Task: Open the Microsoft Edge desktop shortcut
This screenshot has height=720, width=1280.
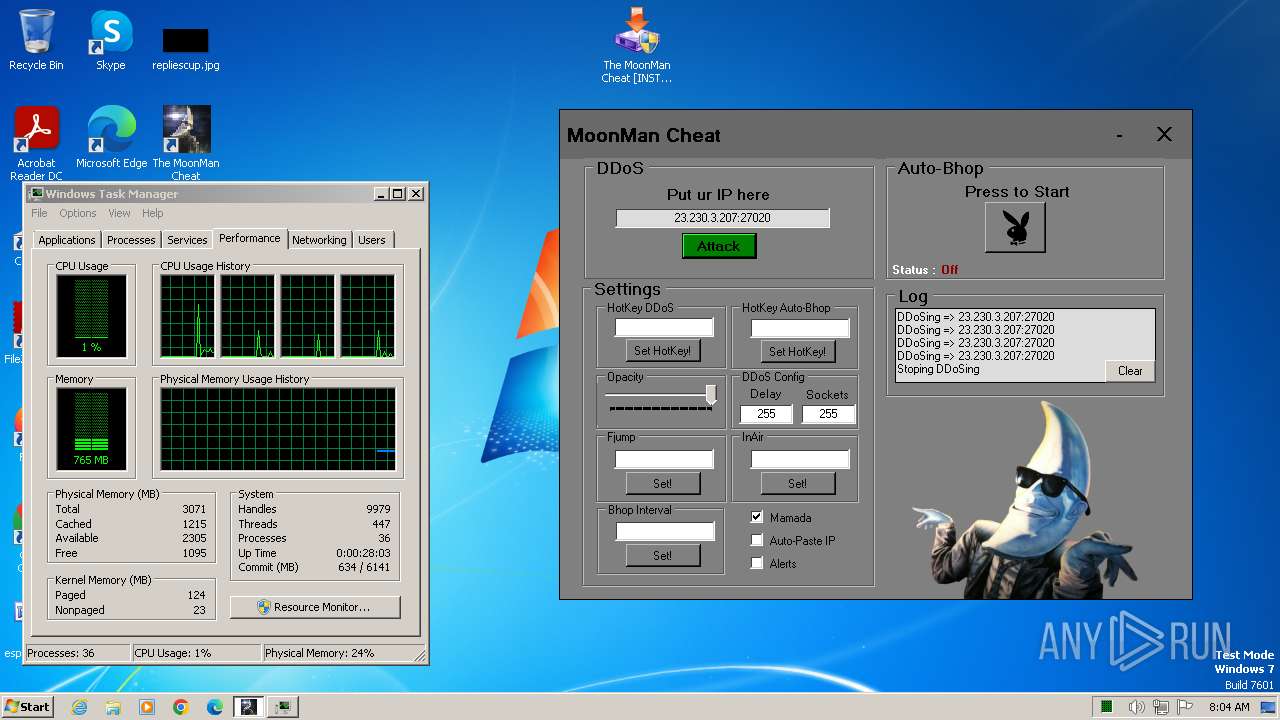Action: [x=111, y=137]
